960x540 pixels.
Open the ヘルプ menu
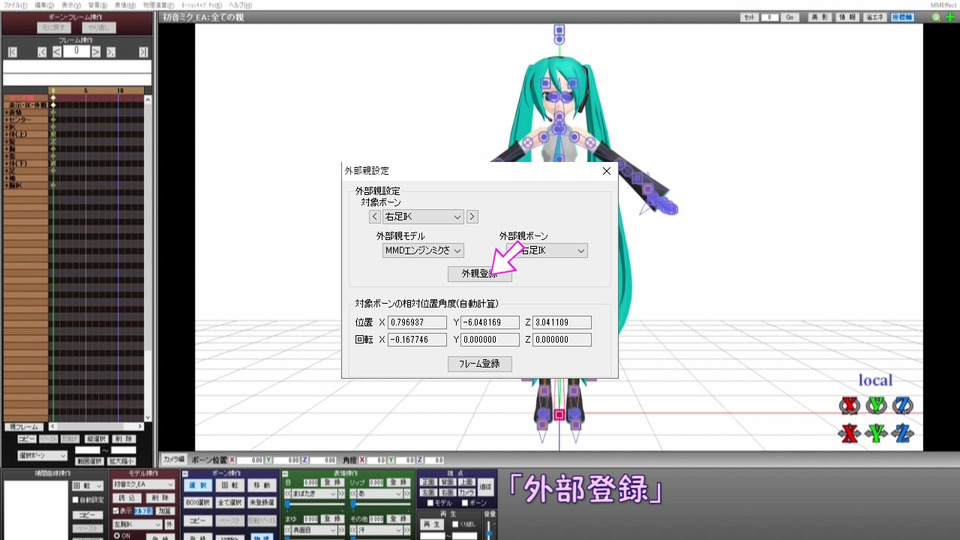240,4
